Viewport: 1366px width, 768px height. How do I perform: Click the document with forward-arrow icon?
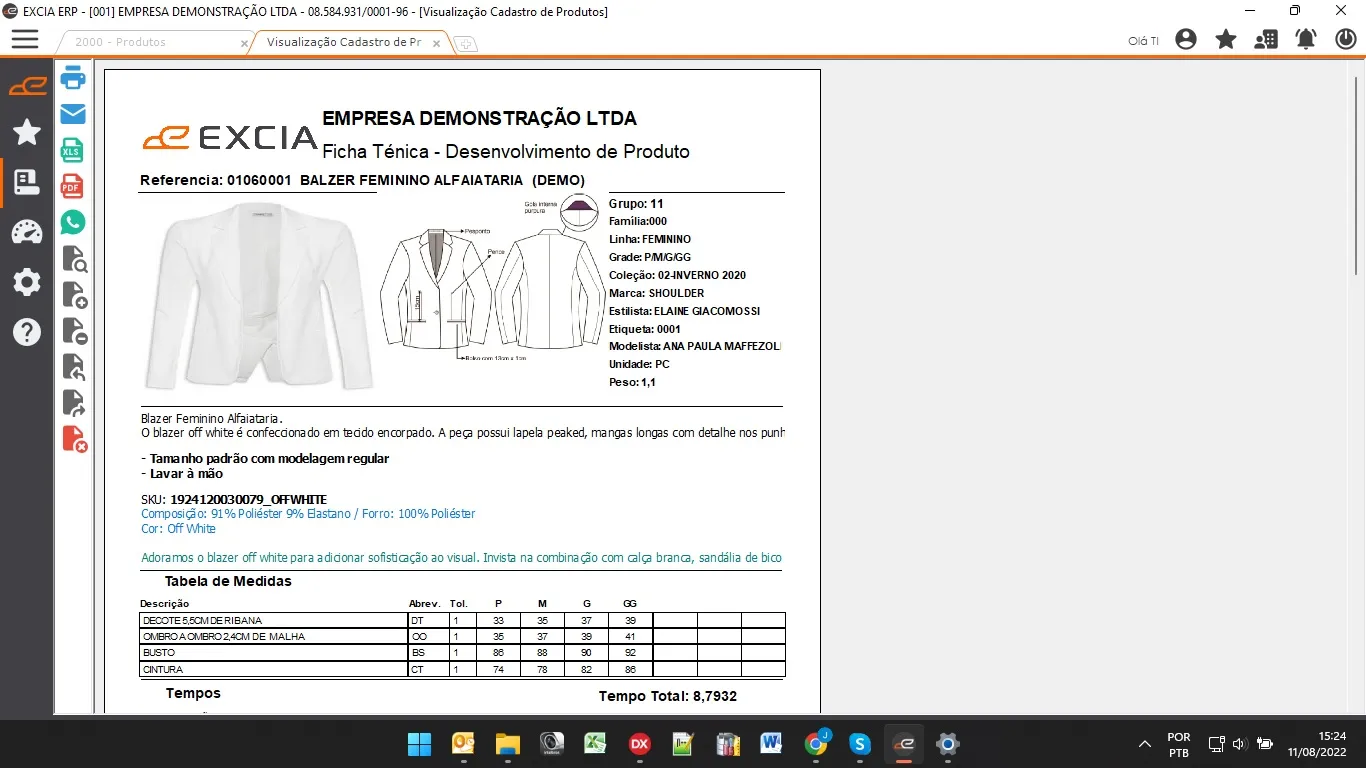[x=74, y=403]
